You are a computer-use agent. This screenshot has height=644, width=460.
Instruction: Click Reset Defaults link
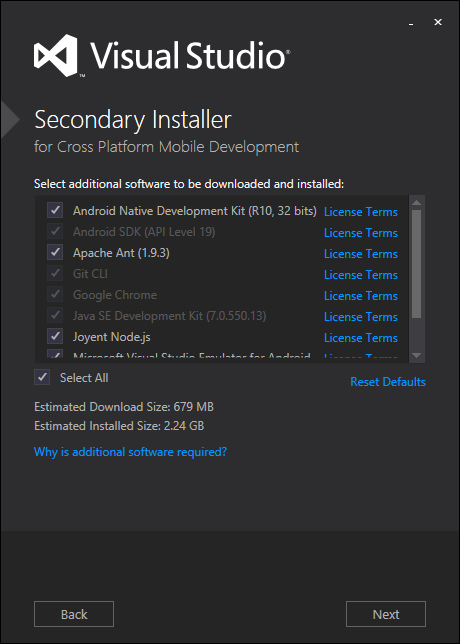[x=388, y=382]
